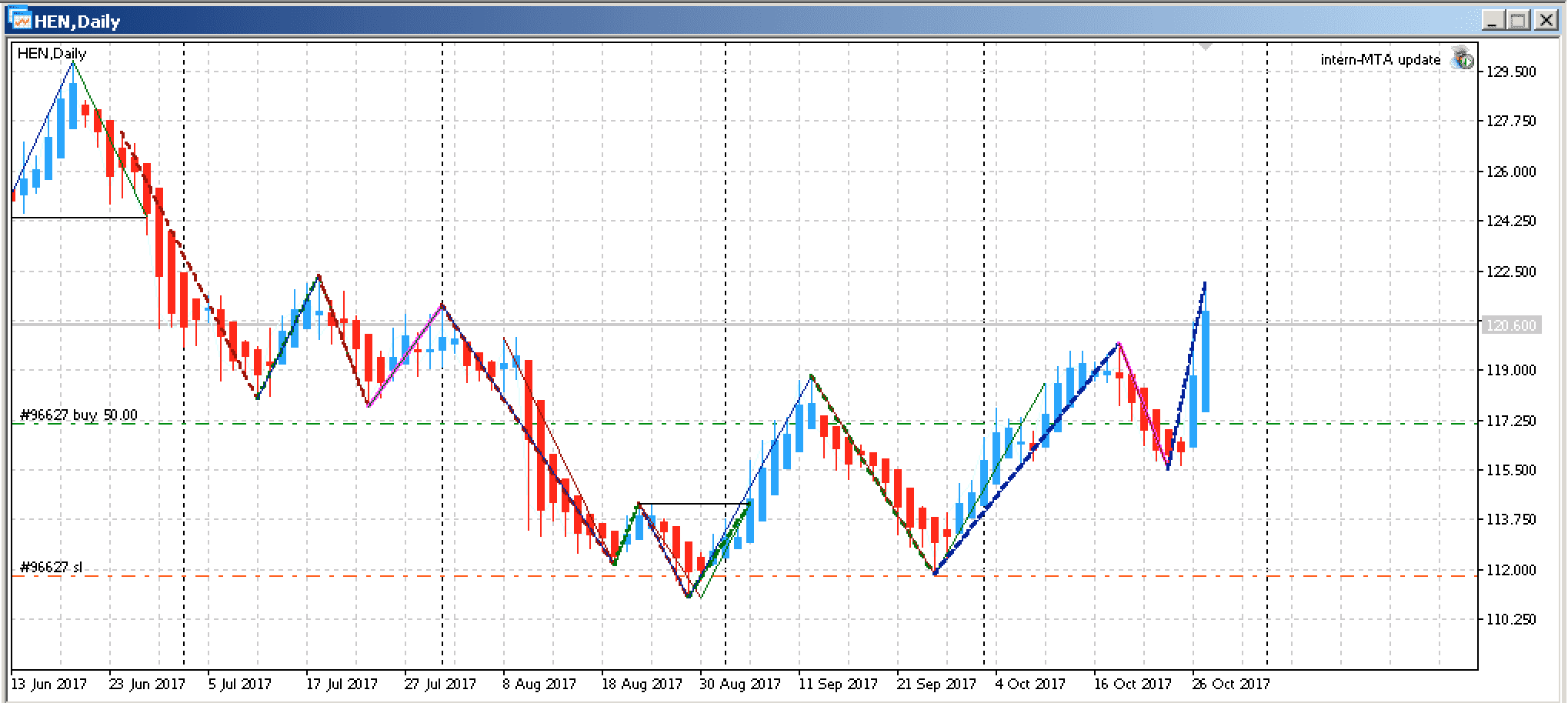1568x703 pixels.
Task: Click the chart shift triangle marker
Action: (1205, 47)
